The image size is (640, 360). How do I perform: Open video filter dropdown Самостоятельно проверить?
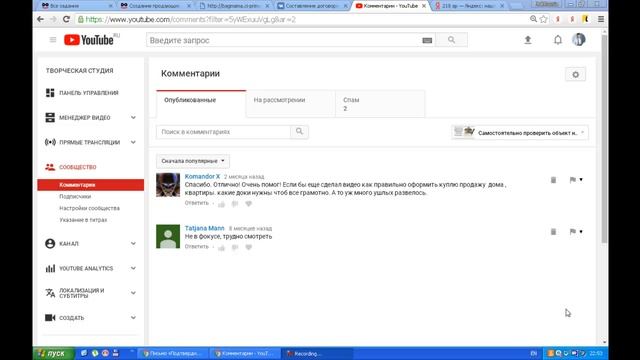click(520, 132)
